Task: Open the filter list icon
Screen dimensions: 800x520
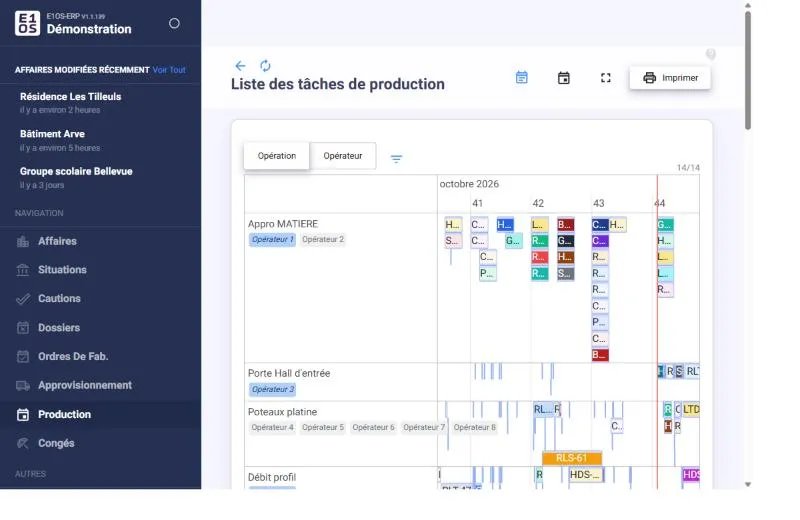Action: (x=396, y=159)
